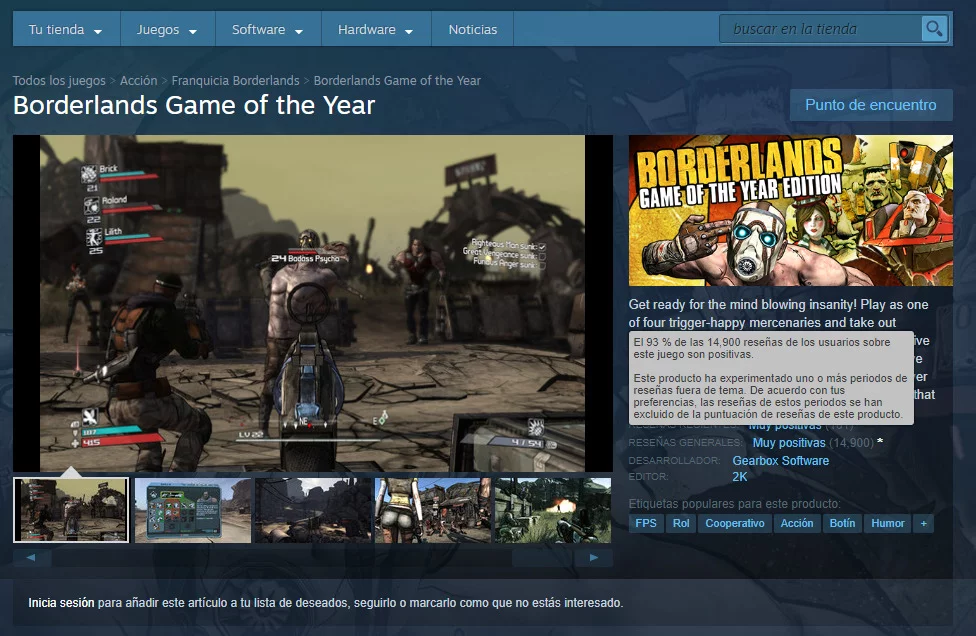Open the Hardware dropdown menu
The width and height of the screenshot is (976, 636).
pyautogui.click(x=375, y=29)
